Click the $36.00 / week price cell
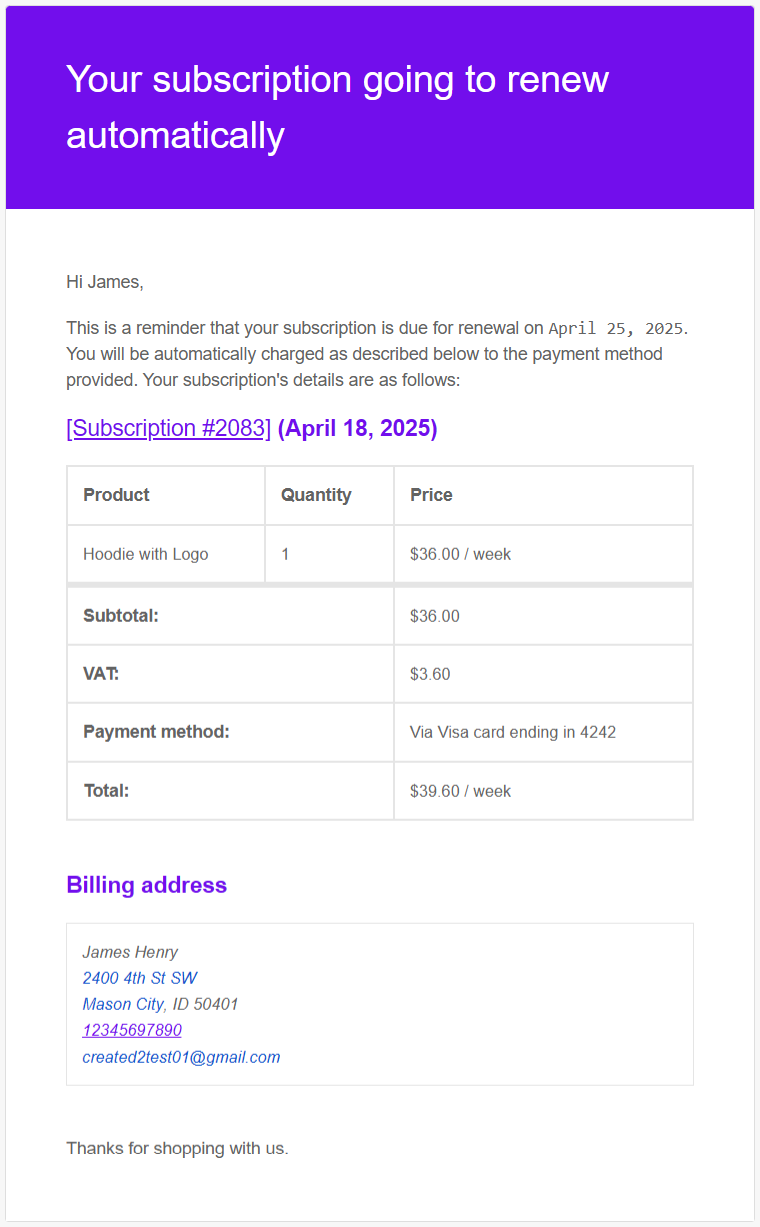The height and width of the screenshot is (1227, 760). tap(460, 554)
